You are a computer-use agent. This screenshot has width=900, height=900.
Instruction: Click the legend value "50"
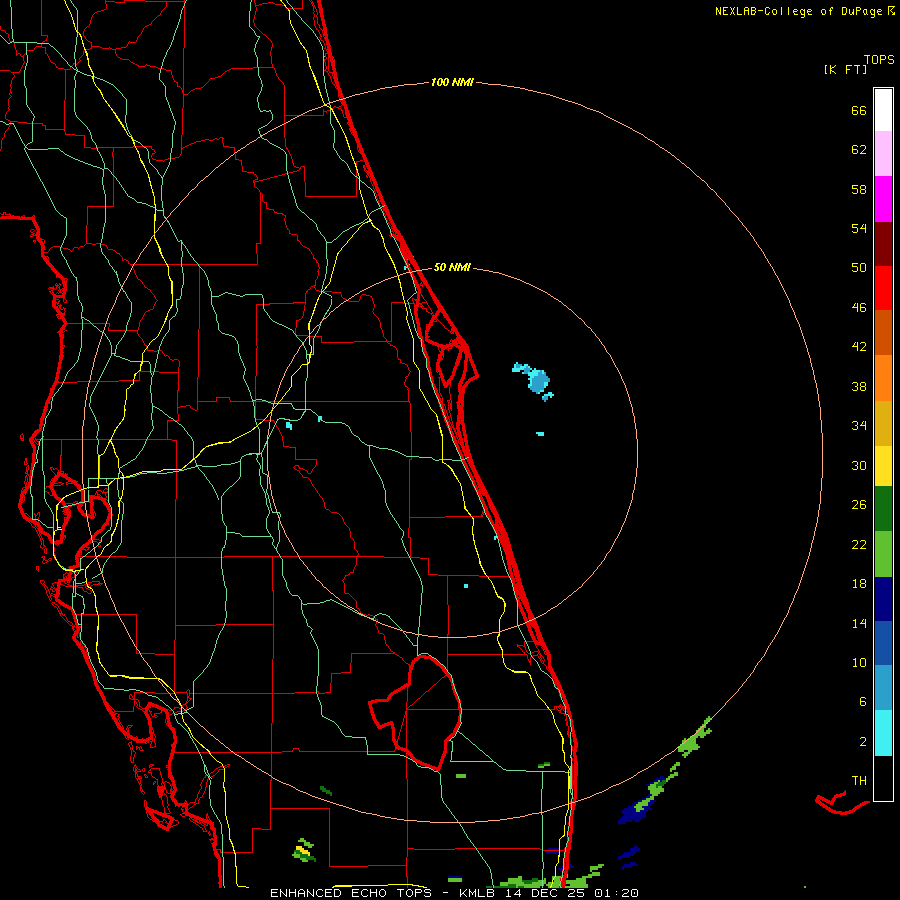point(859,267)
